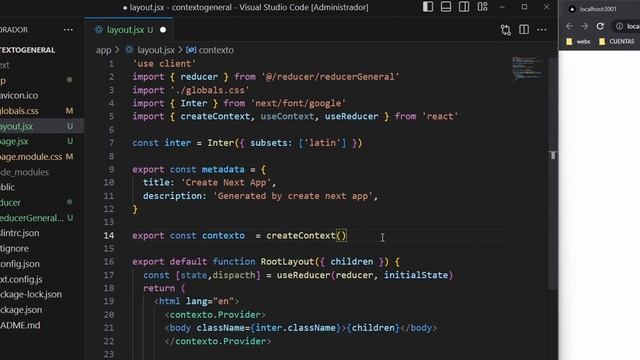The width and height of the screenshot is (640, 360).
Task: Close the unsaved layout.jsx tab via its dot
Action: (163, 30)
